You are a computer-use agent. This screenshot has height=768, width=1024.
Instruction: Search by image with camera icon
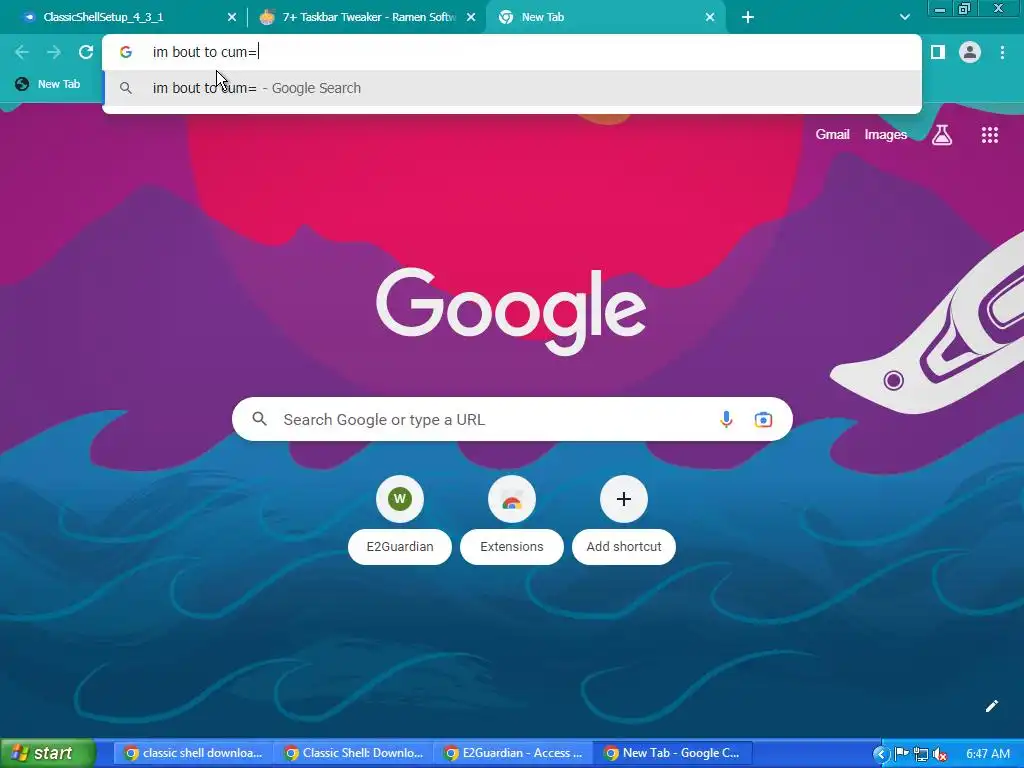coord(763,419)
